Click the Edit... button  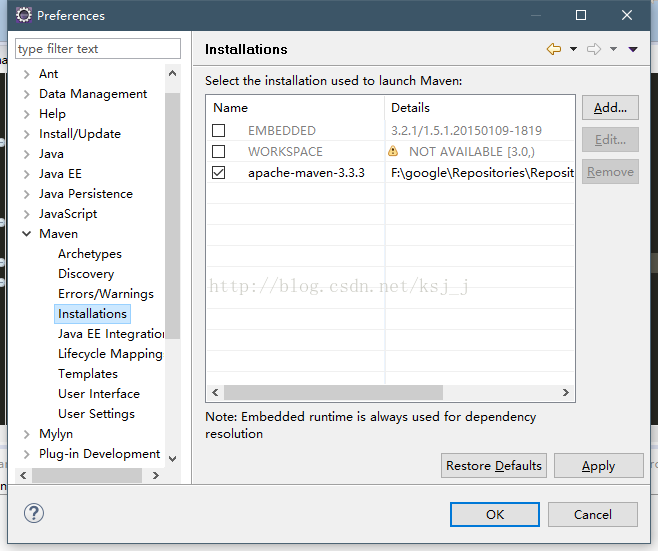tap(610, 140)
